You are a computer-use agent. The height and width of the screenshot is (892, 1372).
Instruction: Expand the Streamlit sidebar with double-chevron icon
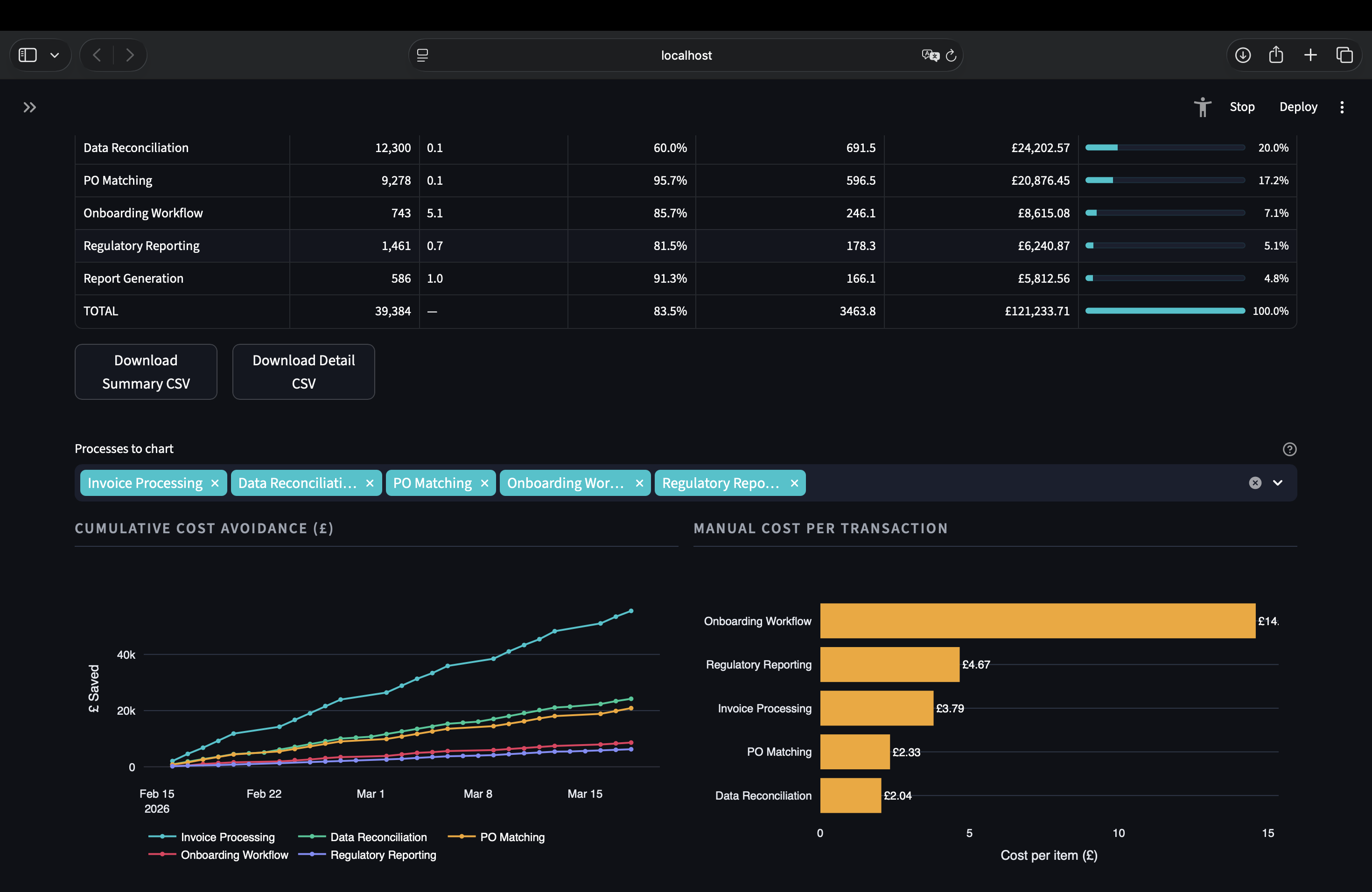click(x=29, y=107)
